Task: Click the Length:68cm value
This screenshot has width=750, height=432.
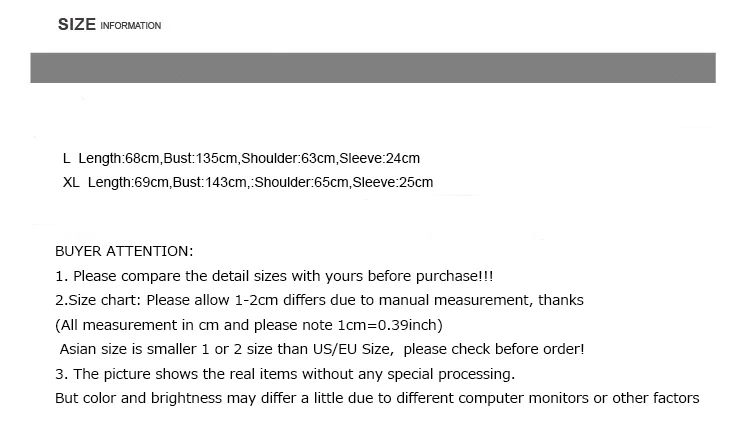Action: coord(119,158)
